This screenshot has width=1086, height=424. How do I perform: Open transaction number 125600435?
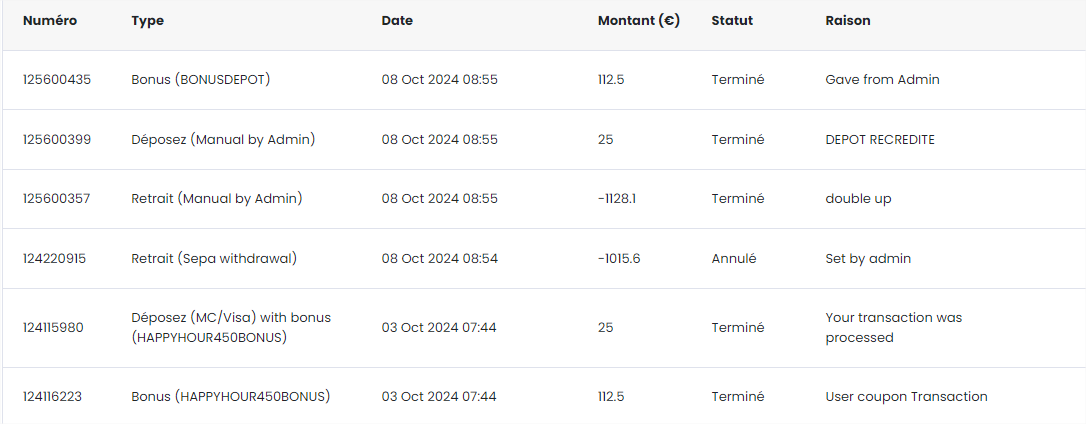pyautogui.click(x=57, y=80)
